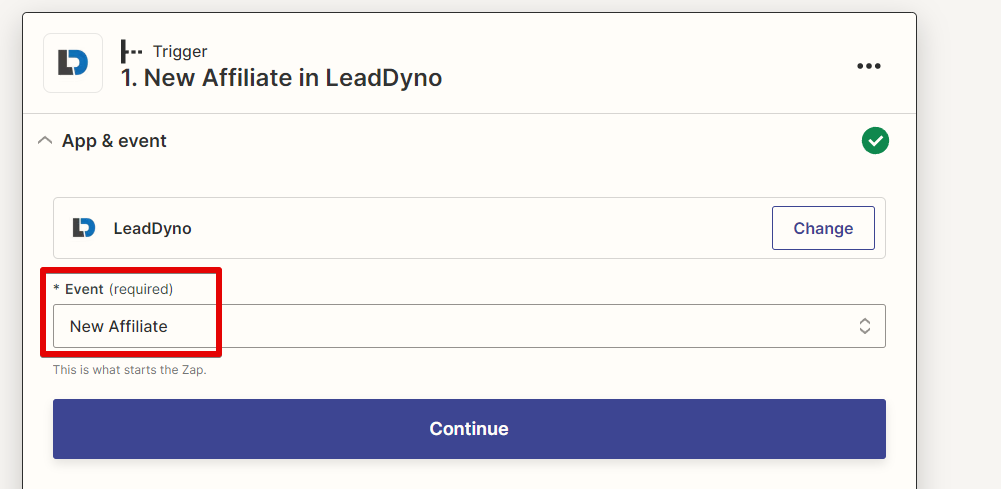Click the Continue button
Screen dimensions: 1001x489
pos(469,429)
